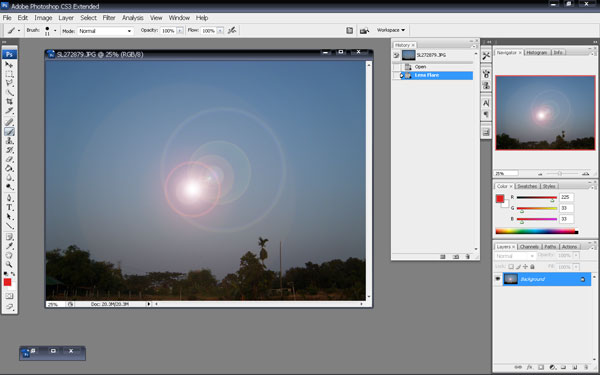Image resolution: width=600 pixels, height=375 pixels.
Task: Select the Lens Flare history state
Action: 437,75
